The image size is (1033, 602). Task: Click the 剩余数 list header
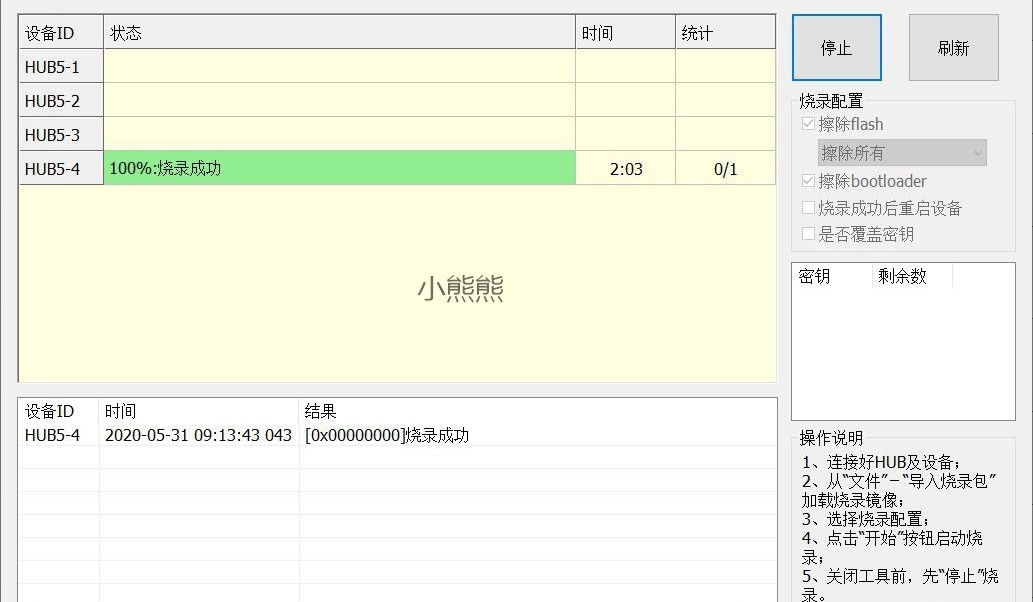point(901,276)
